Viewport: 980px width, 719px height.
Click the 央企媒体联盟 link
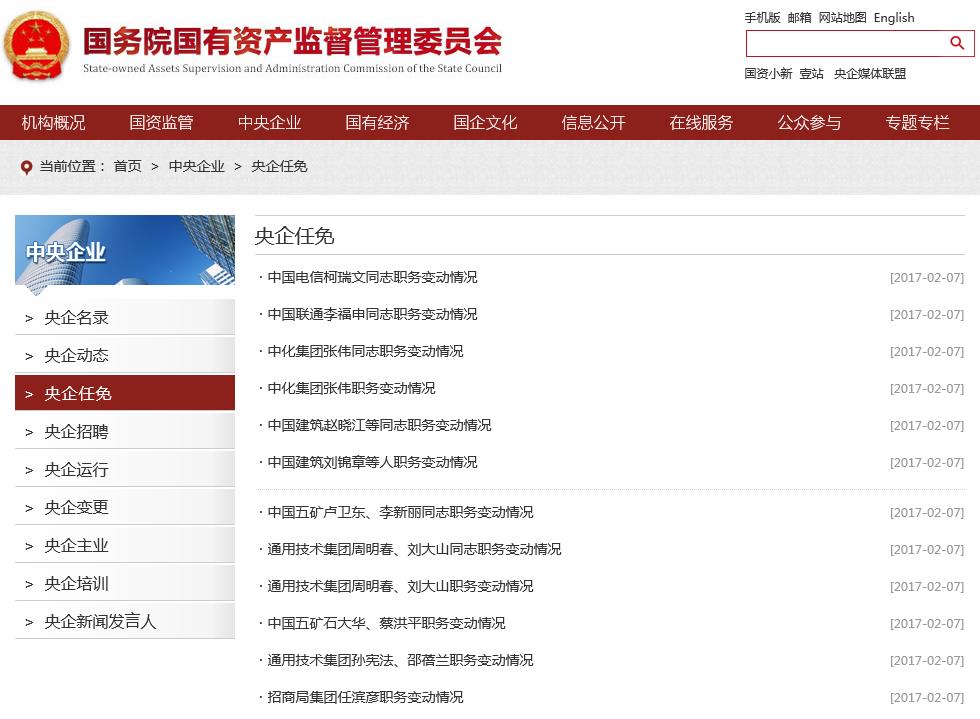click(870, 73)
